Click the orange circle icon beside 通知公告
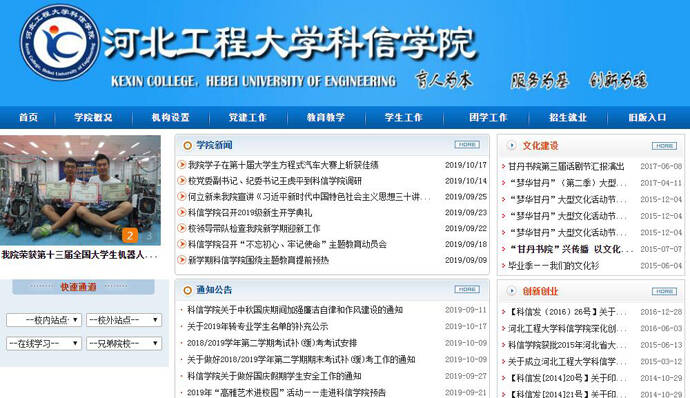 (187, 290)
